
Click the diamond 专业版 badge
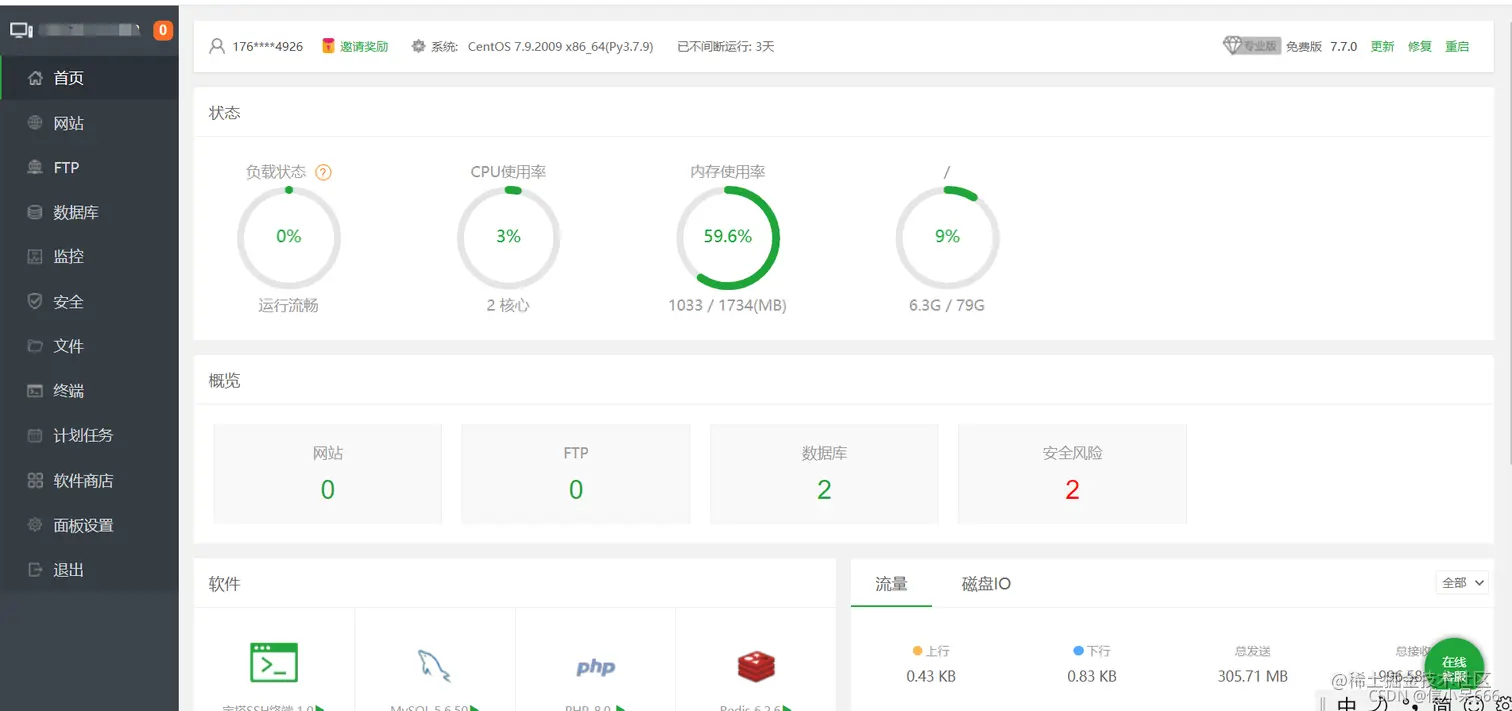1251,46
